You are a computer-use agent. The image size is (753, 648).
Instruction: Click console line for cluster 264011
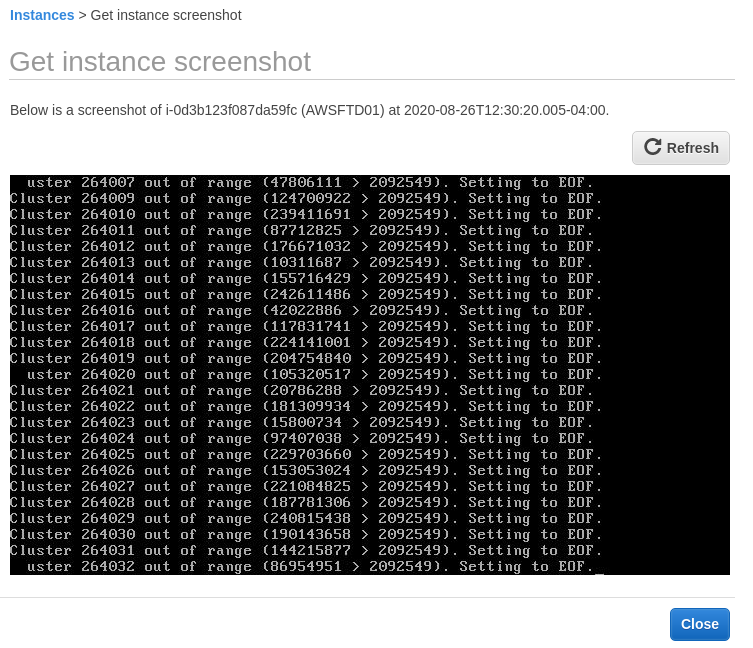click(x=302, y=231)
